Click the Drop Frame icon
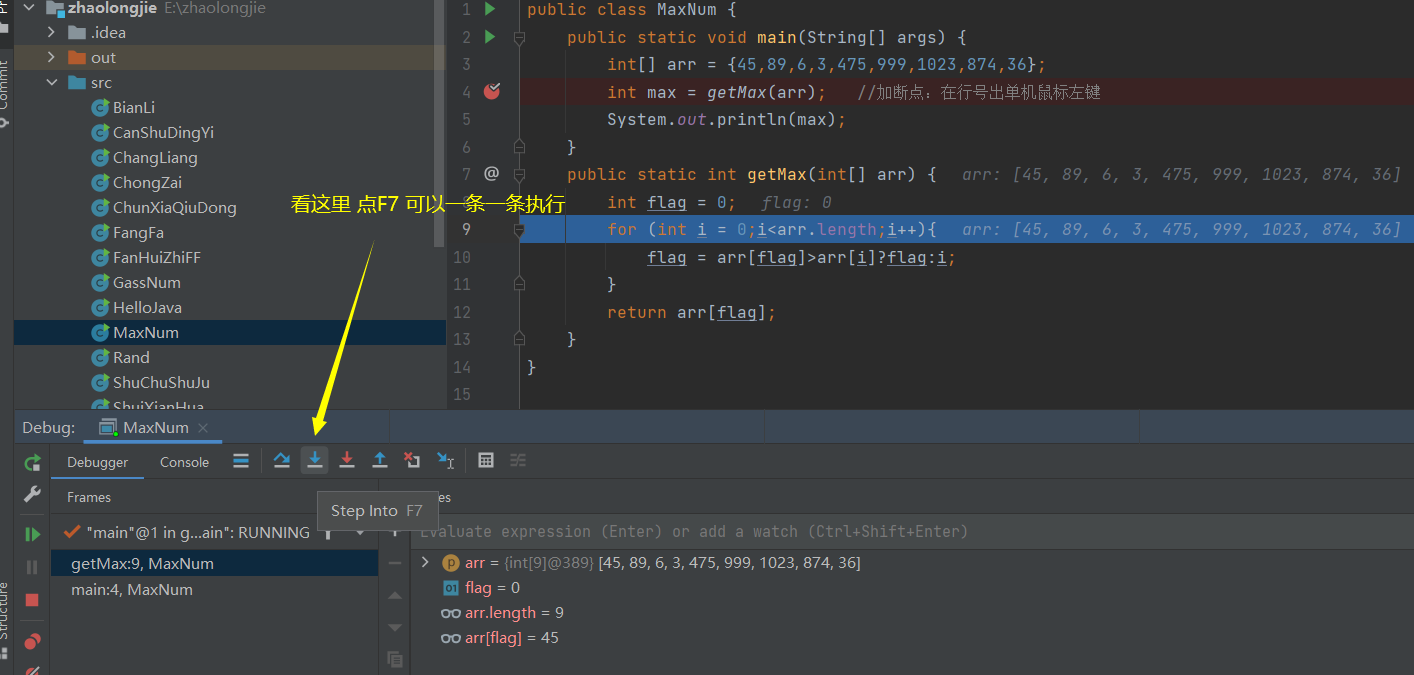 tap(412, 460)
